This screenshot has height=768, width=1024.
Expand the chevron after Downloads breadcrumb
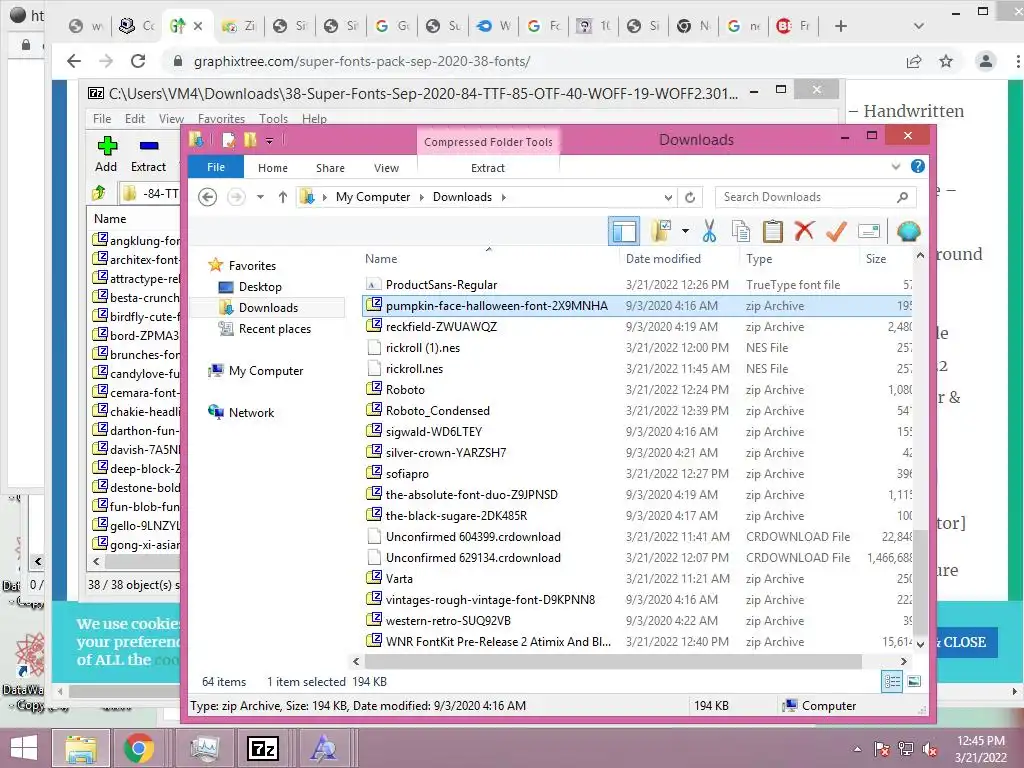point(504,197)
